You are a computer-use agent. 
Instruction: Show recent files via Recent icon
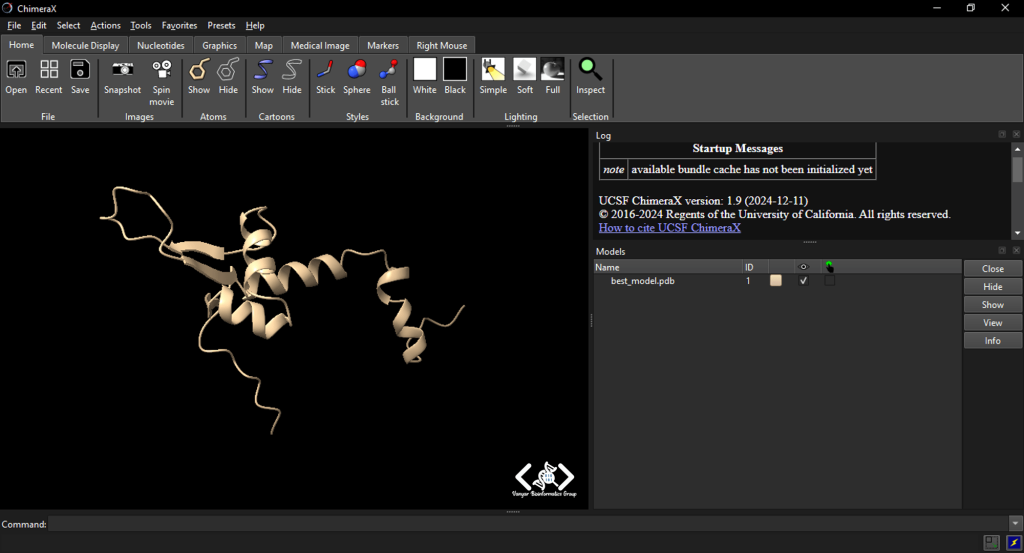(48, 76)
